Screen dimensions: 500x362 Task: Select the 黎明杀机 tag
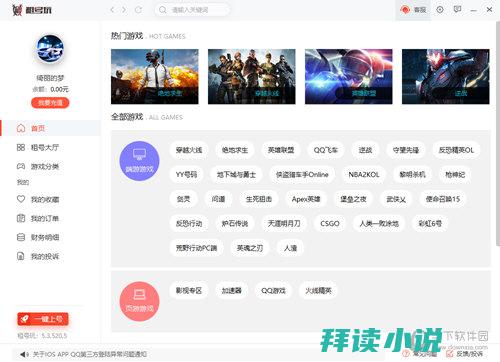click(412, 174)
